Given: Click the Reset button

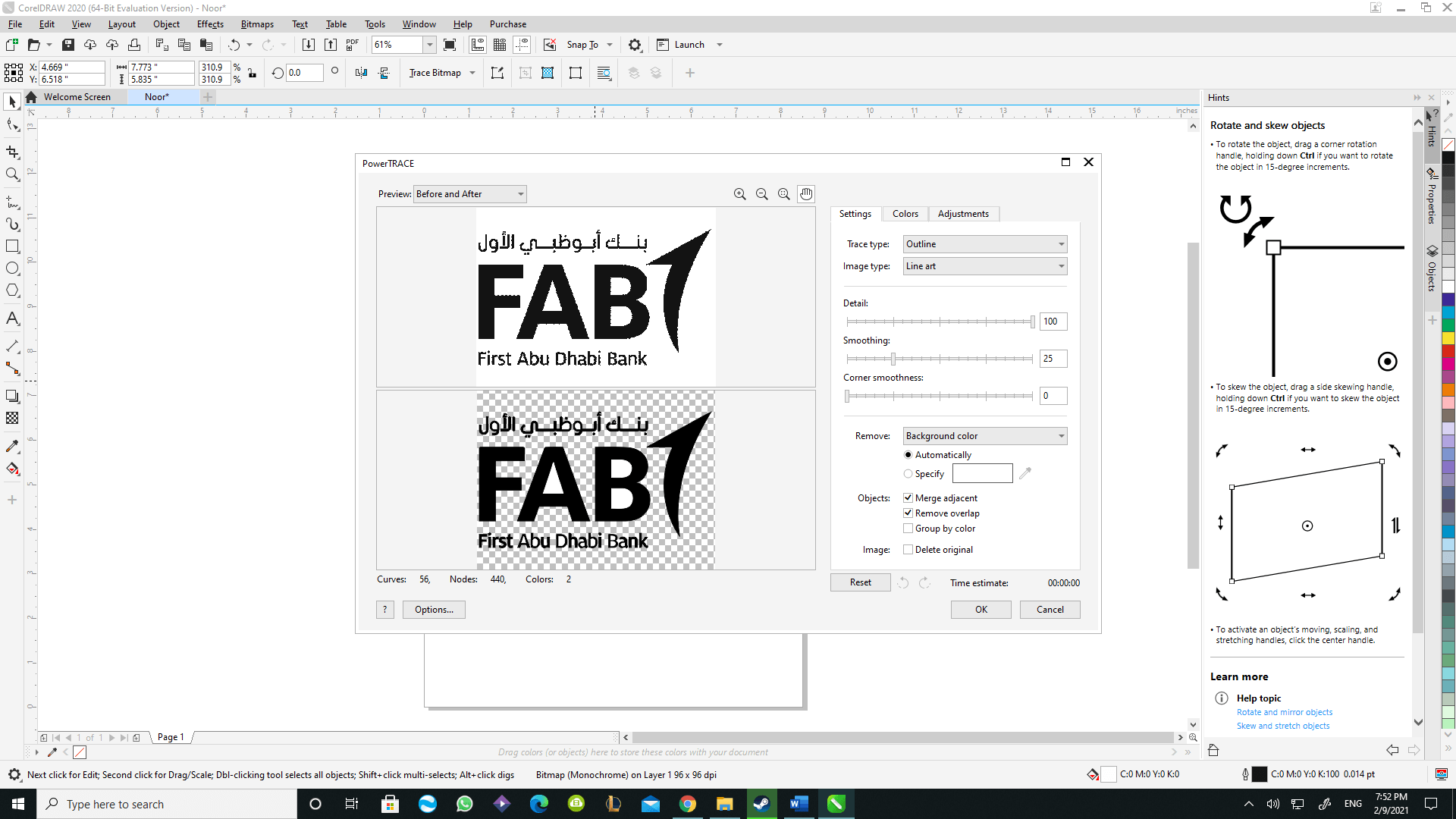Looking at the screenshot, I should point(860,582).
